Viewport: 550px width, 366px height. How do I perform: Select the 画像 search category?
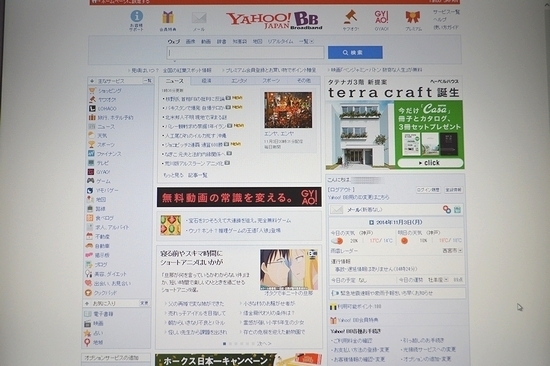point(190,41)
